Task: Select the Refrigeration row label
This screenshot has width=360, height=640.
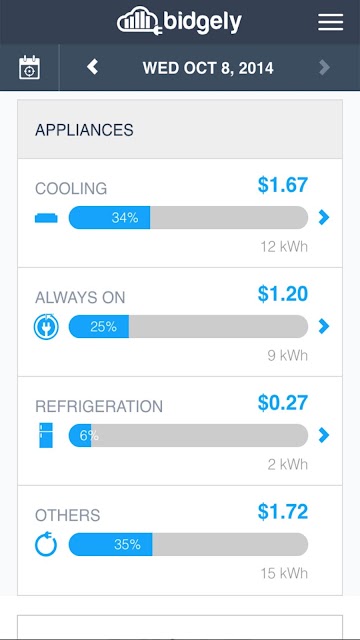Action: [99, 407]
